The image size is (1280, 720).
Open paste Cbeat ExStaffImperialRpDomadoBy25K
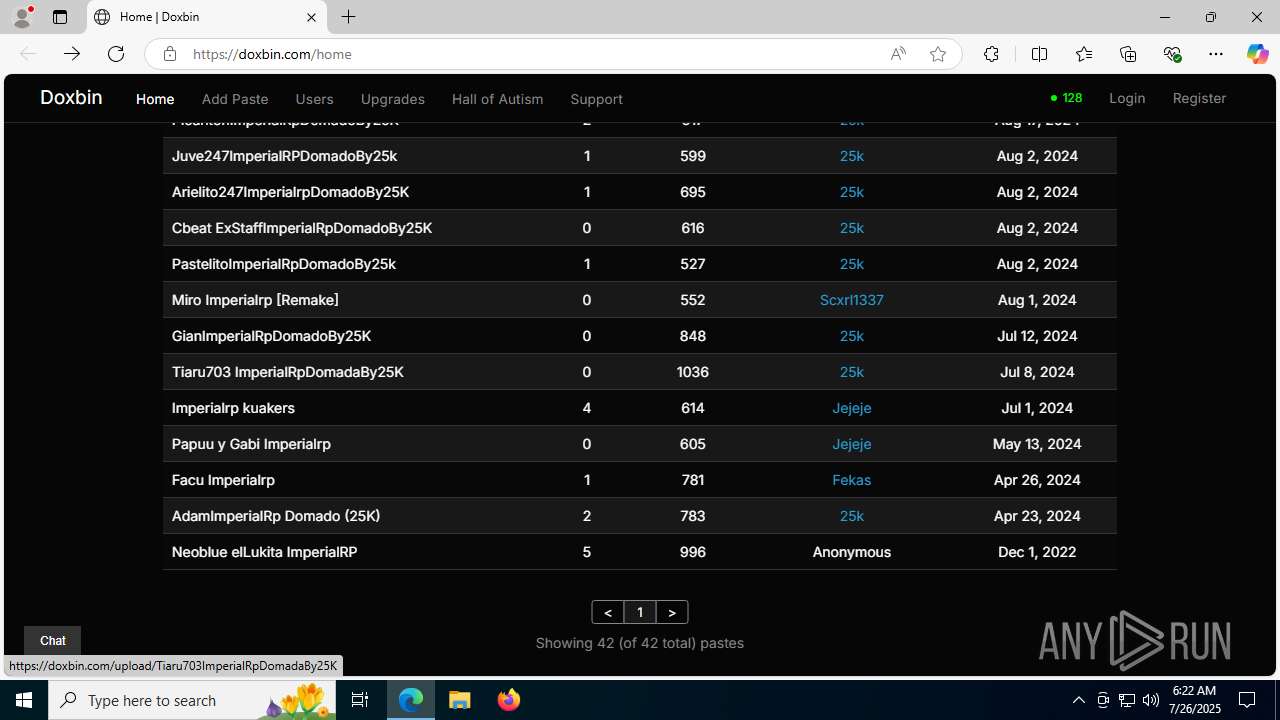[302, 228]
